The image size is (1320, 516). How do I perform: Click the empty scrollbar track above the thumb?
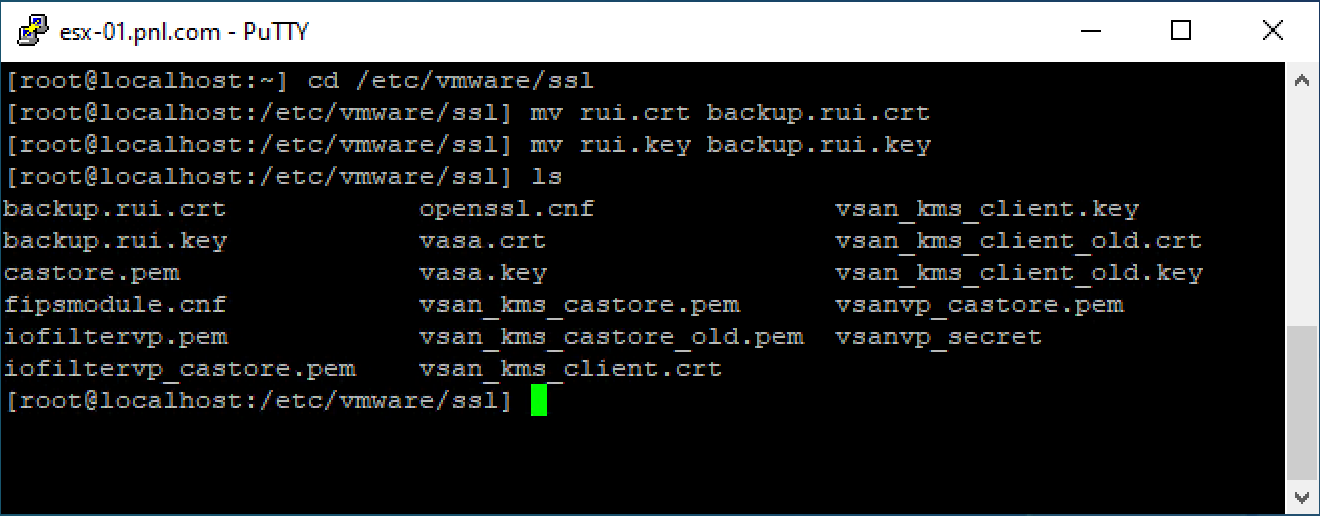(1302, 210)
